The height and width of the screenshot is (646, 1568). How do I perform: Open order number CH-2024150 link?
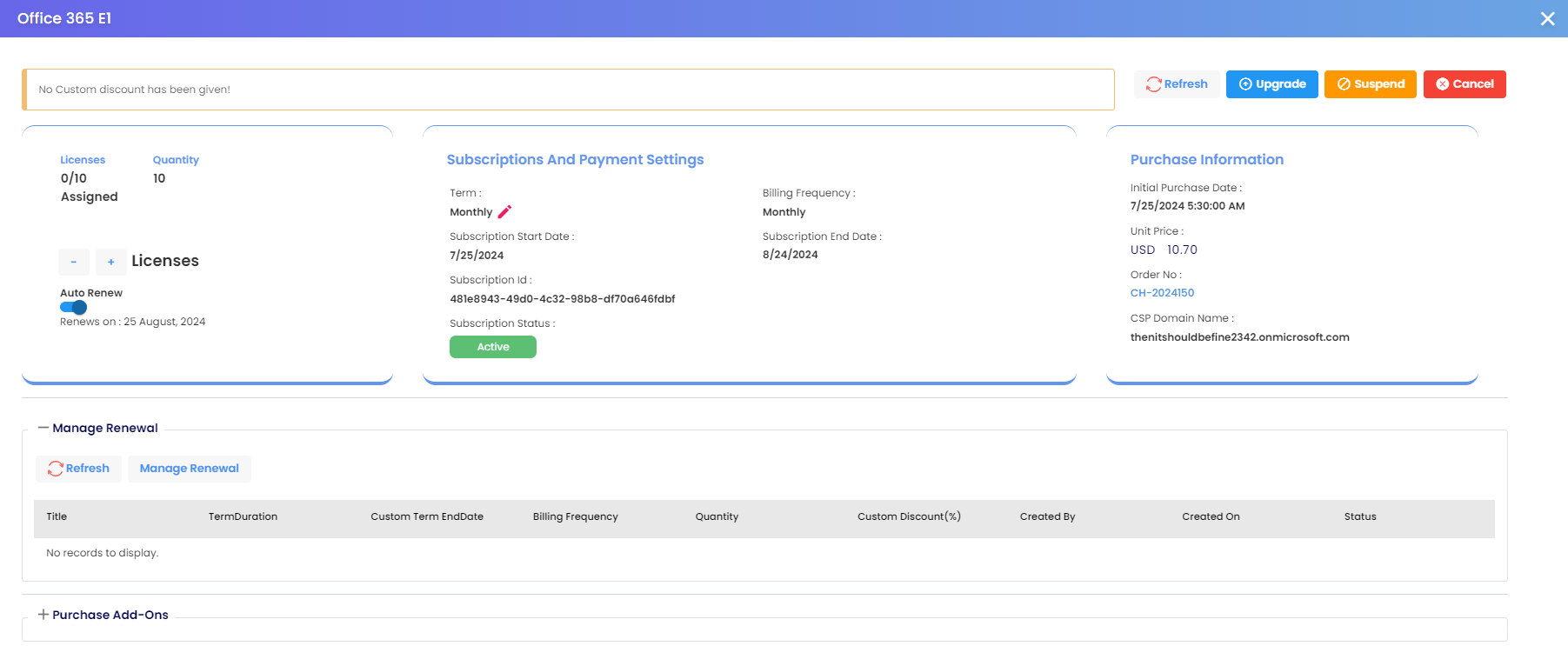click(x=1162, y=293)
